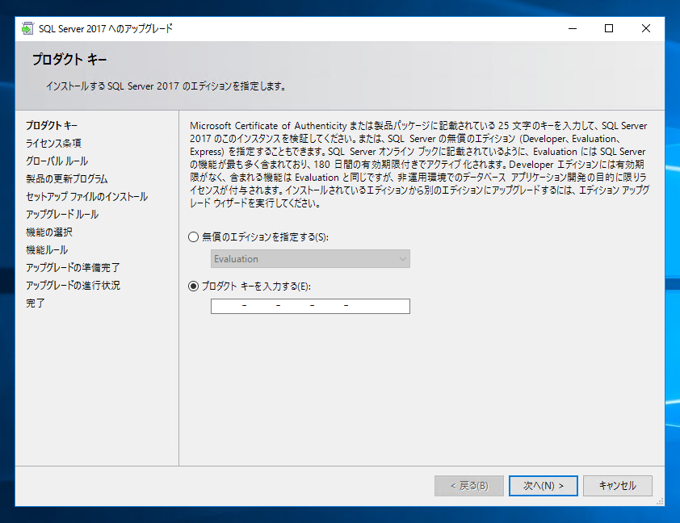This screenshot has height=523, width=680.
Task: Select the enter product key radio button
Action: pyautogui.click(x=193, y=286)
